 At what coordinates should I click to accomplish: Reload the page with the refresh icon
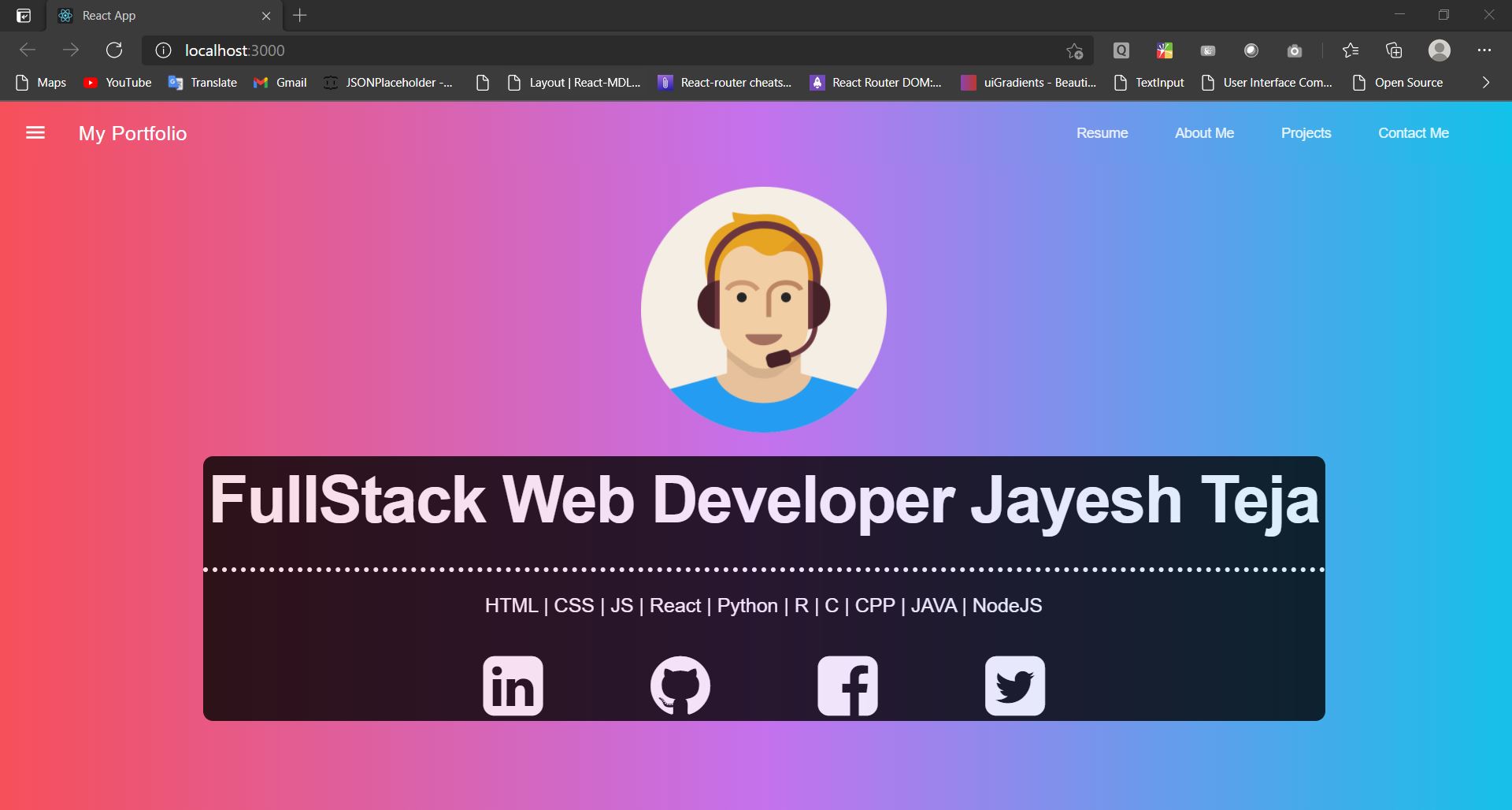(x=114, y=50)
